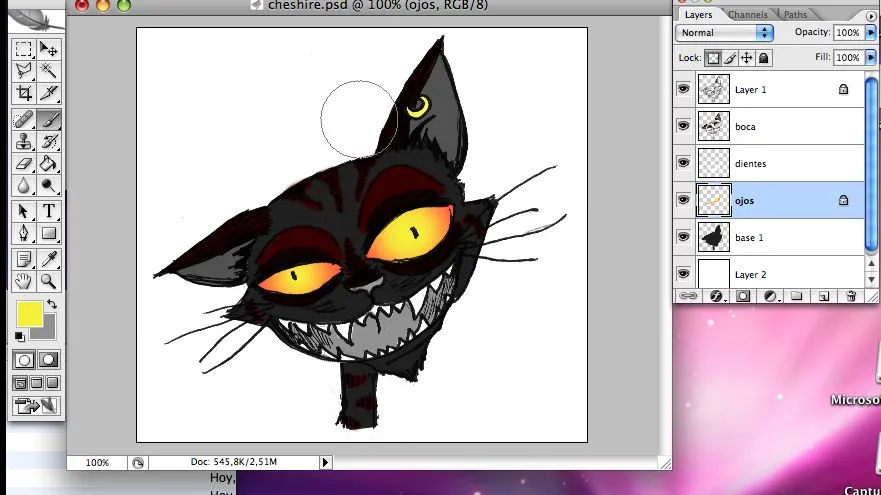This screenshot has width=881, height=495.
Task: Select the Rectangular Marquee tool
Action: (x=24, y=49)
